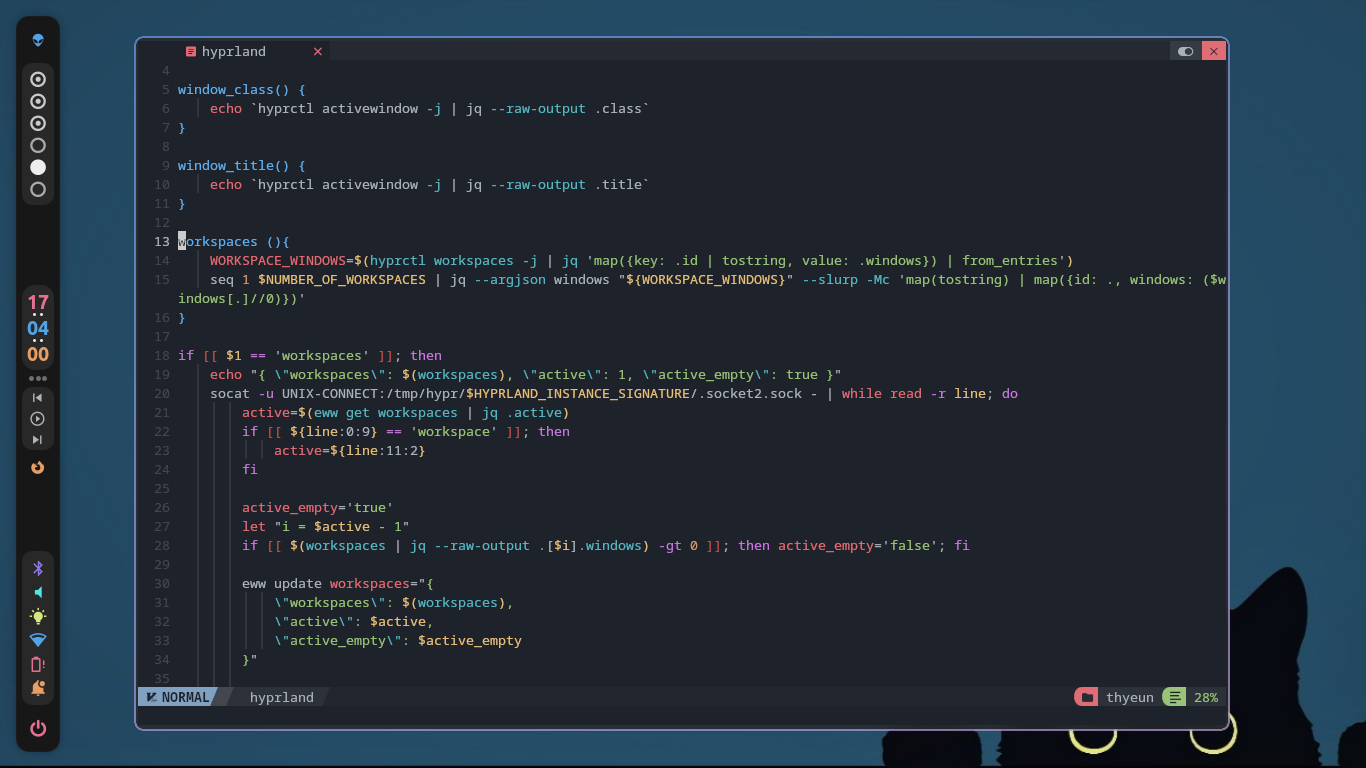Close the editor with the red X button
Screen dimensions: 1366x768
coord(1214,51)
